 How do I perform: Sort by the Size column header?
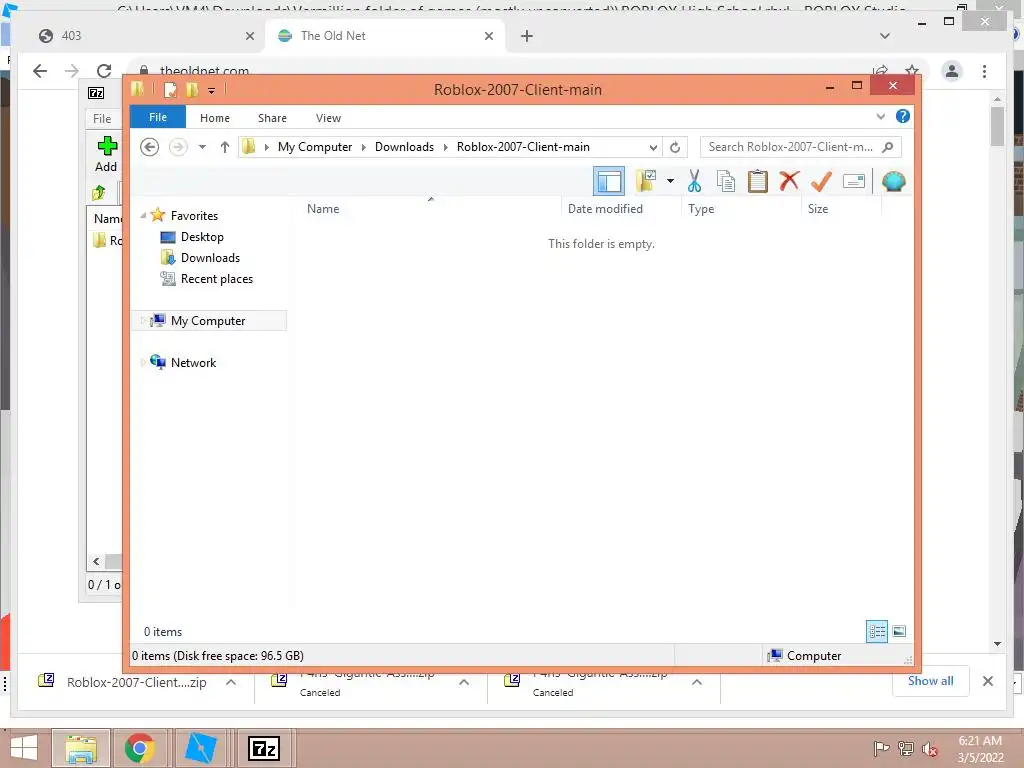coord(841,209)
